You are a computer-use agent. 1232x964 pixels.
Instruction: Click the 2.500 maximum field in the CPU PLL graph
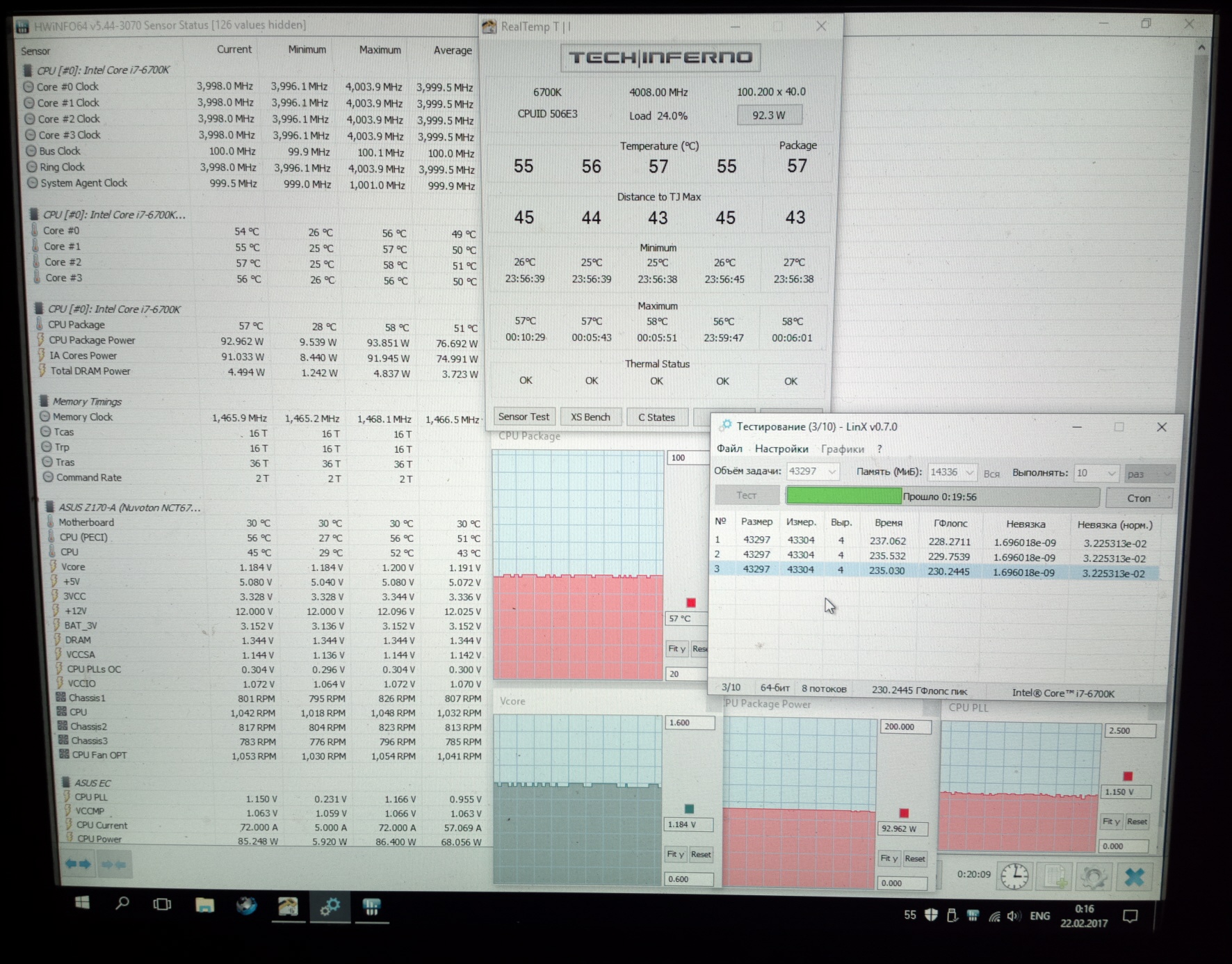click(x=1129, y=731)
